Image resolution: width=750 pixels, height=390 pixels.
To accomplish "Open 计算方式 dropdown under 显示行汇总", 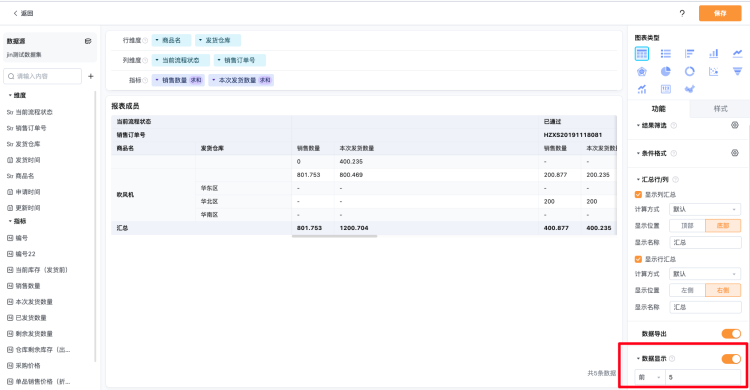I will tap(705, 274).
